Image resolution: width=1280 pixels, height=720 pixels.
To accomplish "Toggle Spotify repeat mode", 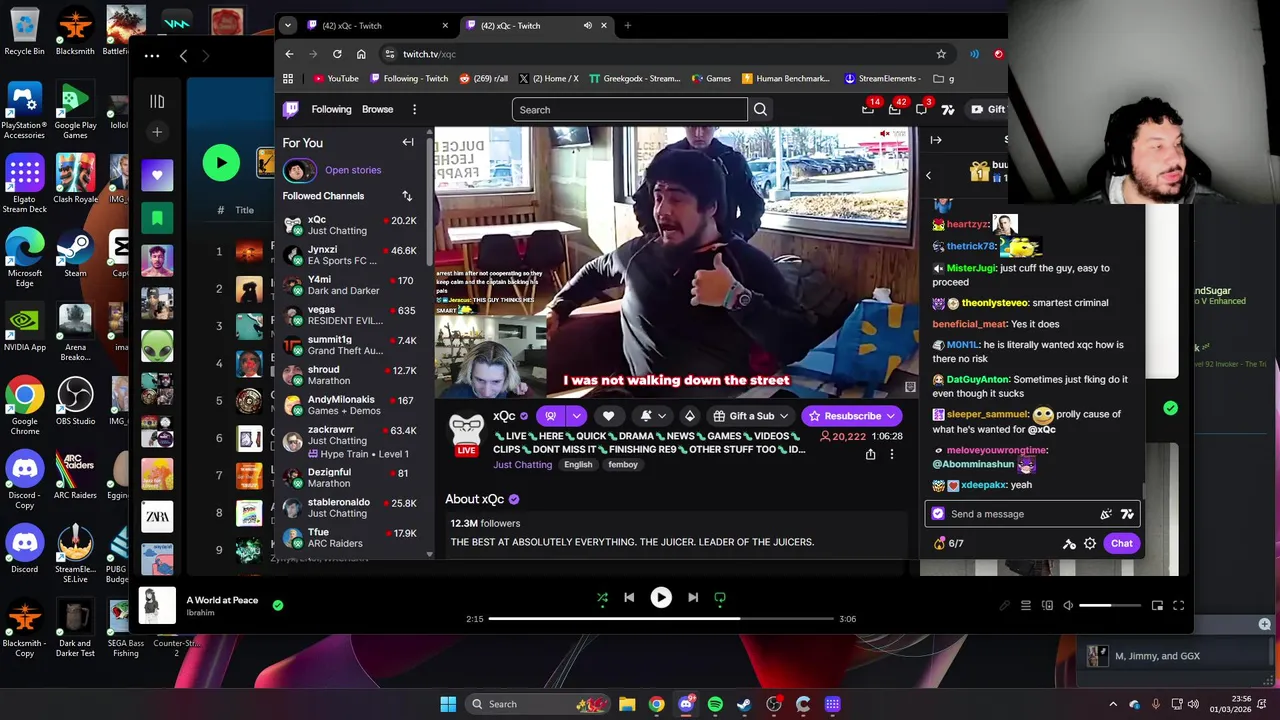I will (720, 598).
